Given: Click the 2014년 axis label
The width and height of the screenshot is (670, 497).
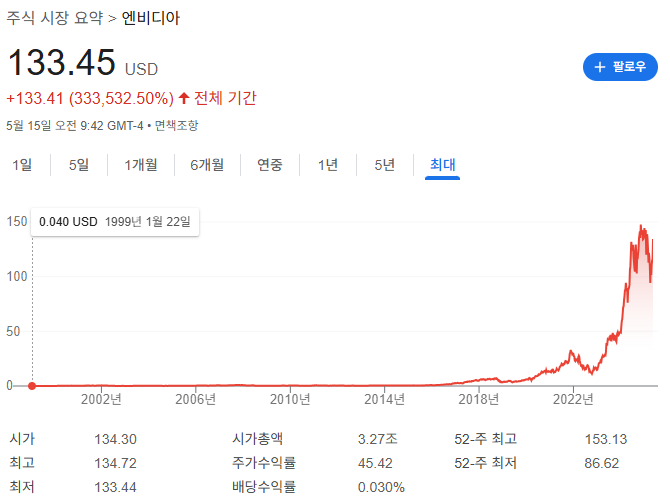Looking at the screenshot, I should [x=385, y=399].
